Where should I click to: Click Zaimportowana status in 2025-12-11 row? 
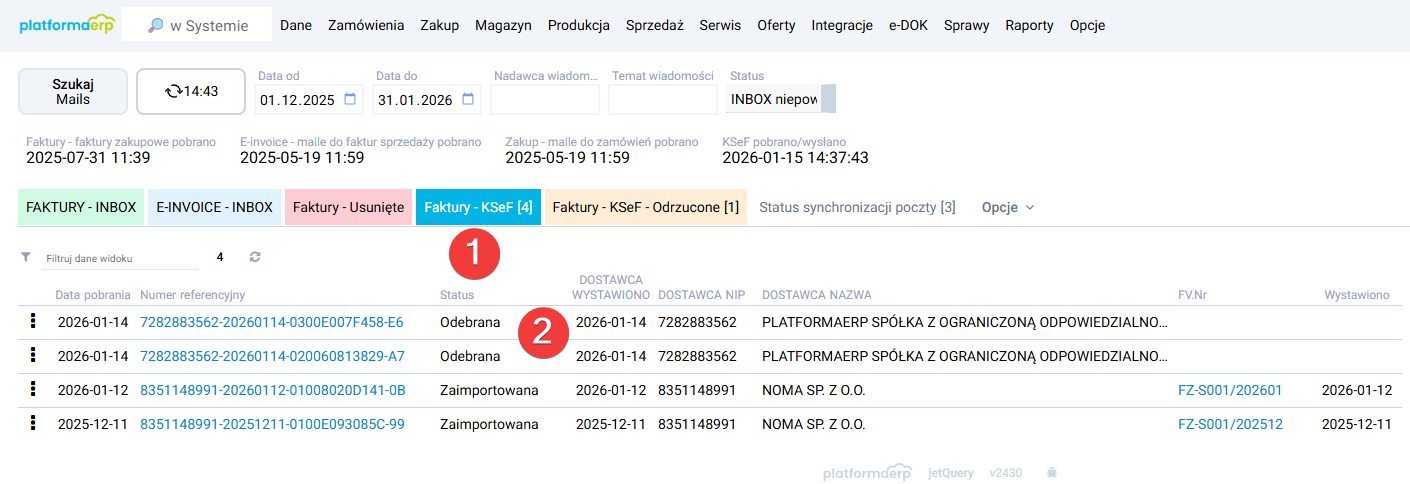489,424
